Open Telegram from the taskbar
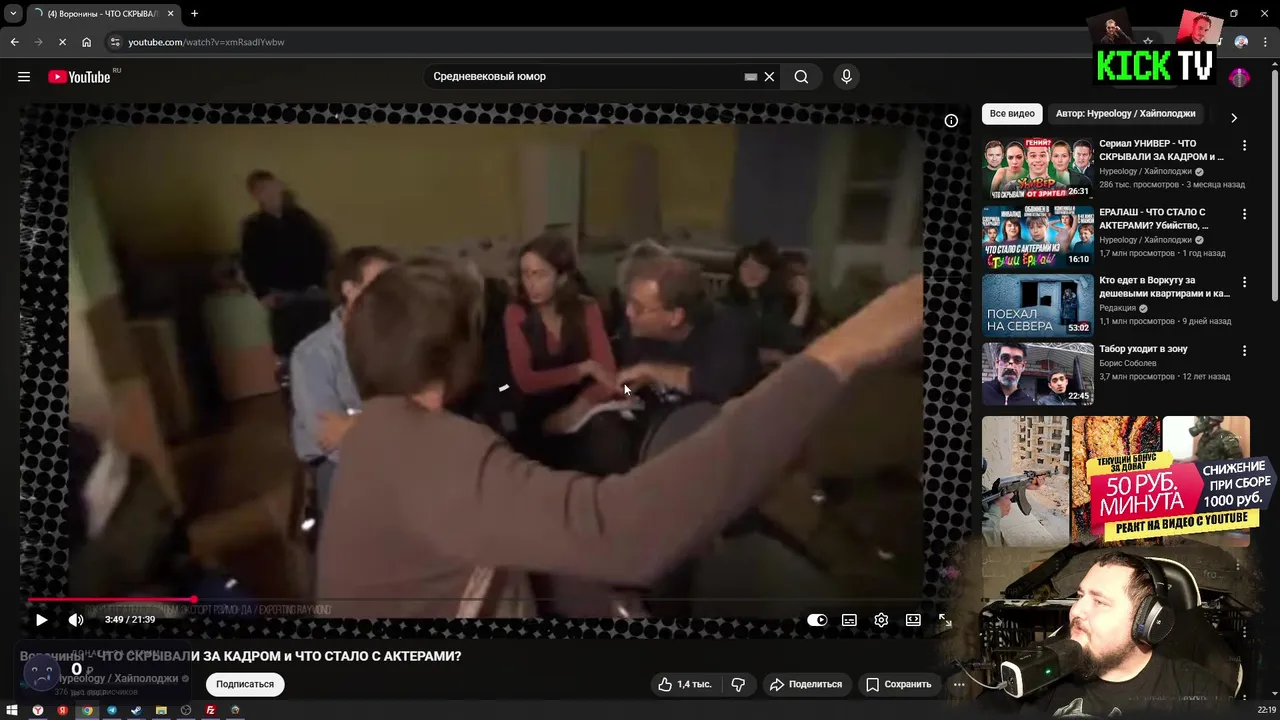This screenshot has width=1280, height=720. point(112,710)
